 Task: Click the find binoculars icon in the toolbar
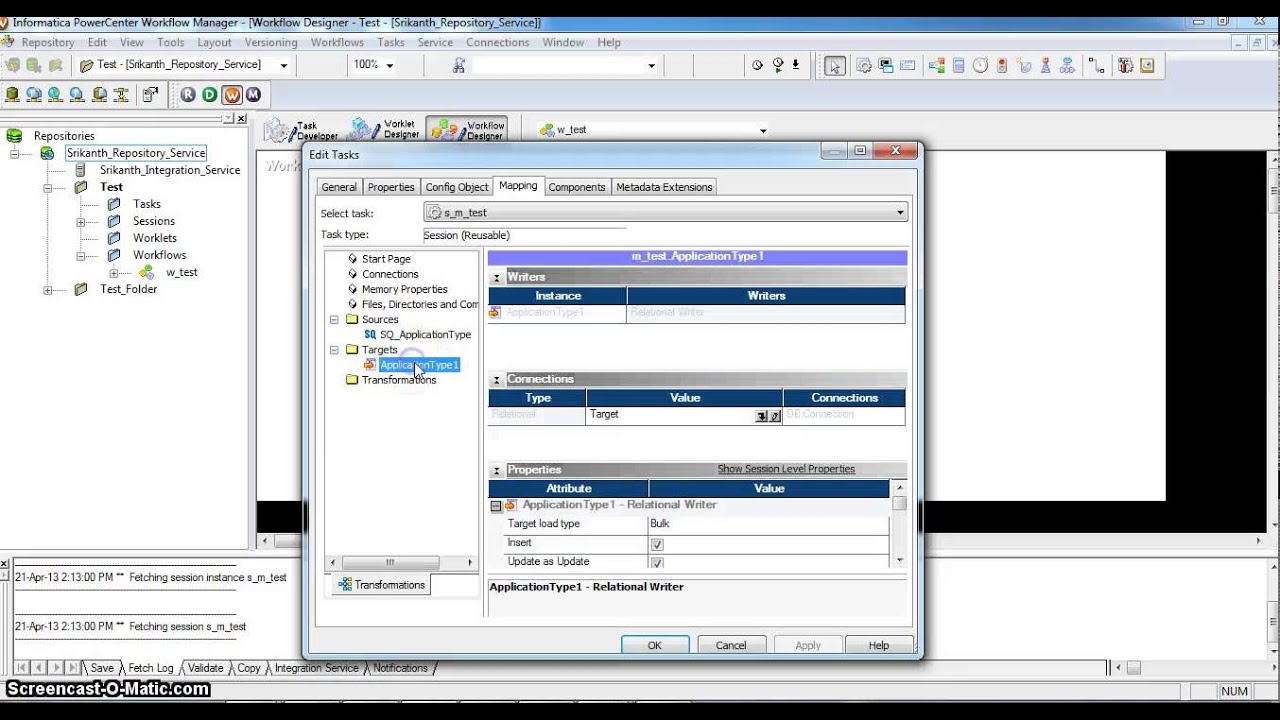point(459,65)
